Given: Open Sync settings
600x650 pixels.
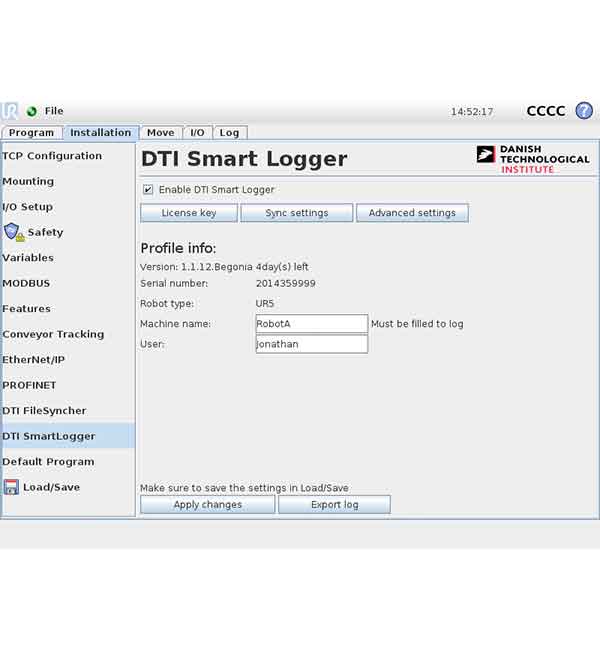Looking at the screenshot, I should pyautogui.click(x=296, y=213).
